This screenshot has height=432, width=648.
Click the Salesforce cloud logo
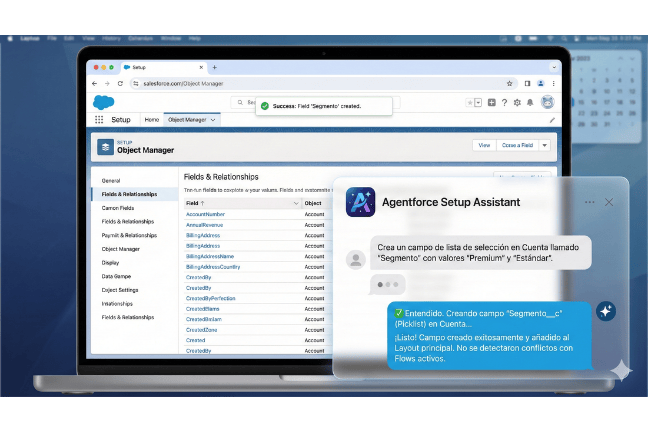coord(103,102)
